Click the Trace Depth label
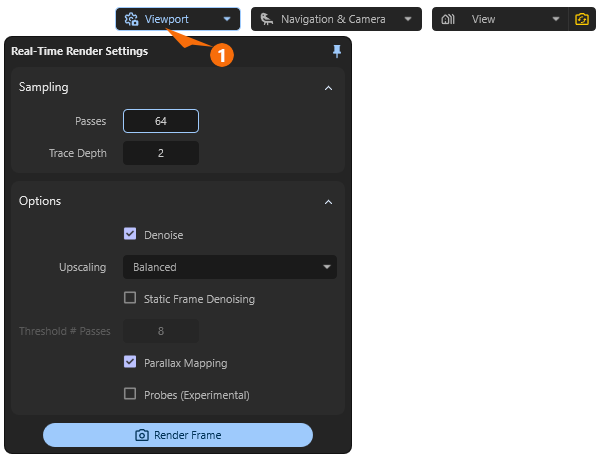Image resolution: width=600 pixels, height=459 pixels. coord(78,153)
